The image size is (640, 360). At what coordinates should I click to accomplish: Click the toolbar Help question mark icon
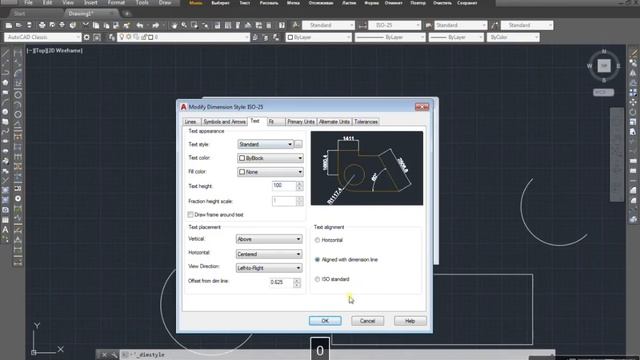(x=282, y=25)
